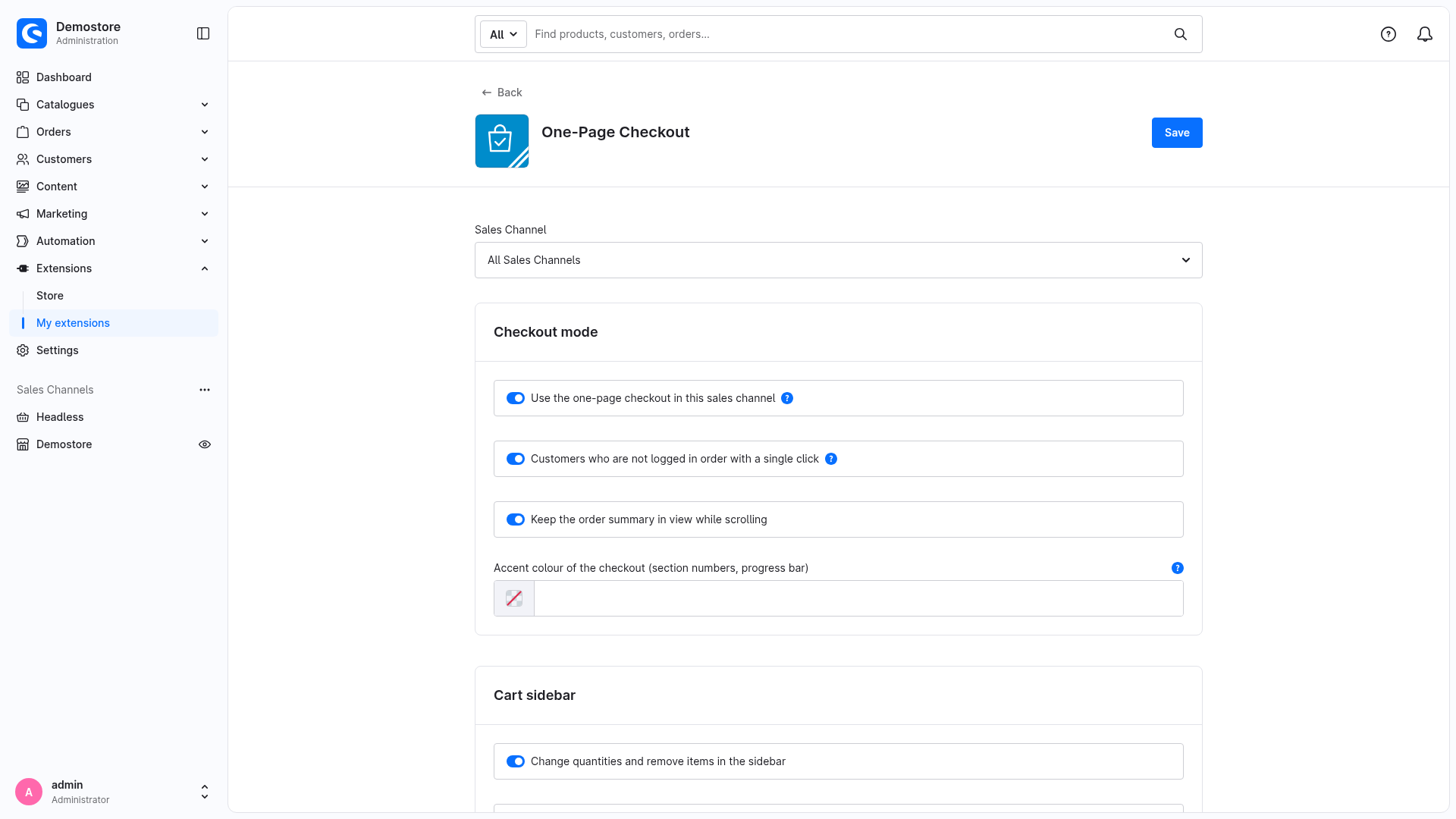The width and height of the screenshot is (1456, 819).
Task: Select My extensions submenu item
Action: coord(114,323)
